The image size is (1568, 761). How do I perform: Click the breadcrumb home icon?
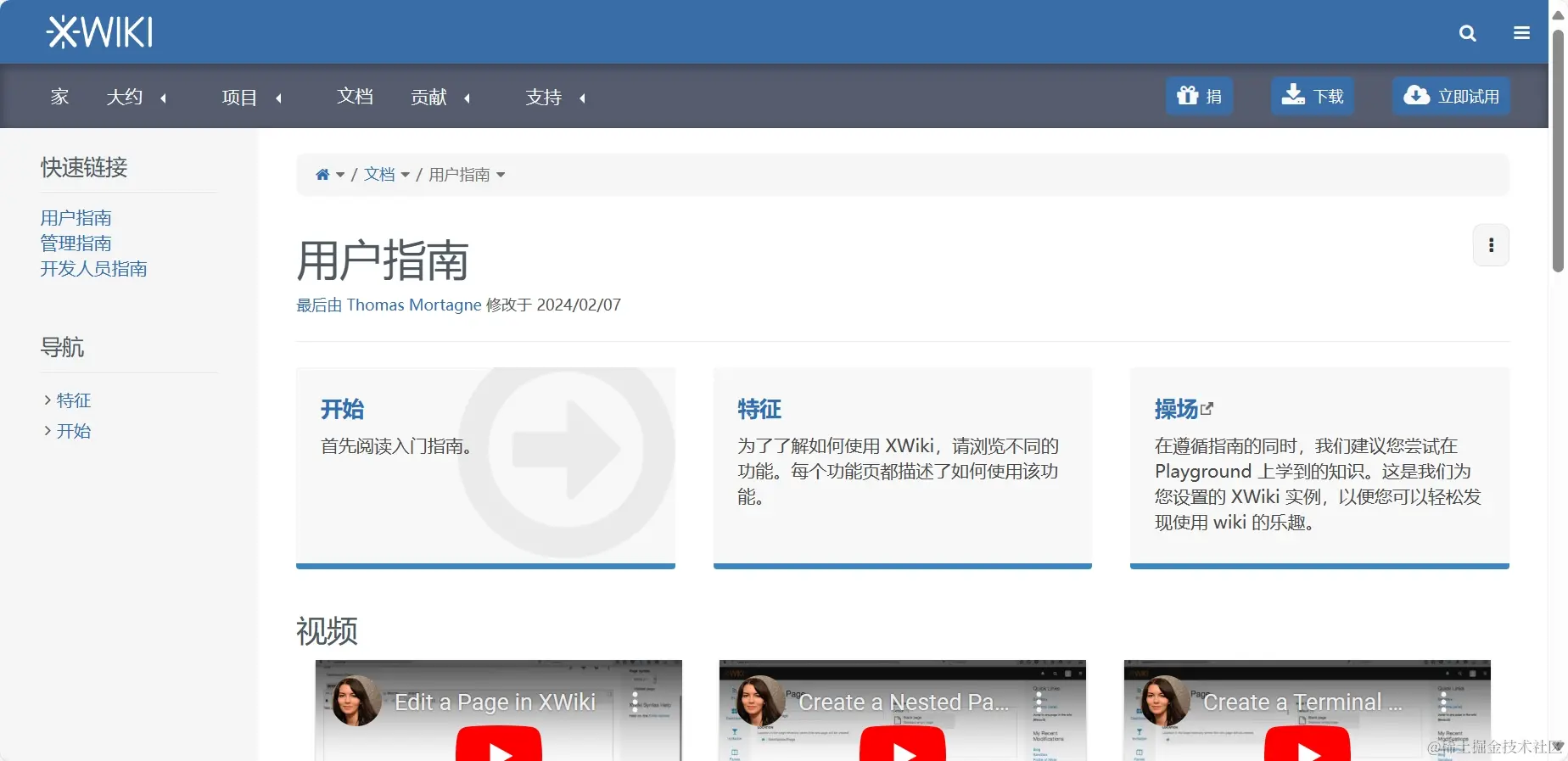(x=322, y=175)
